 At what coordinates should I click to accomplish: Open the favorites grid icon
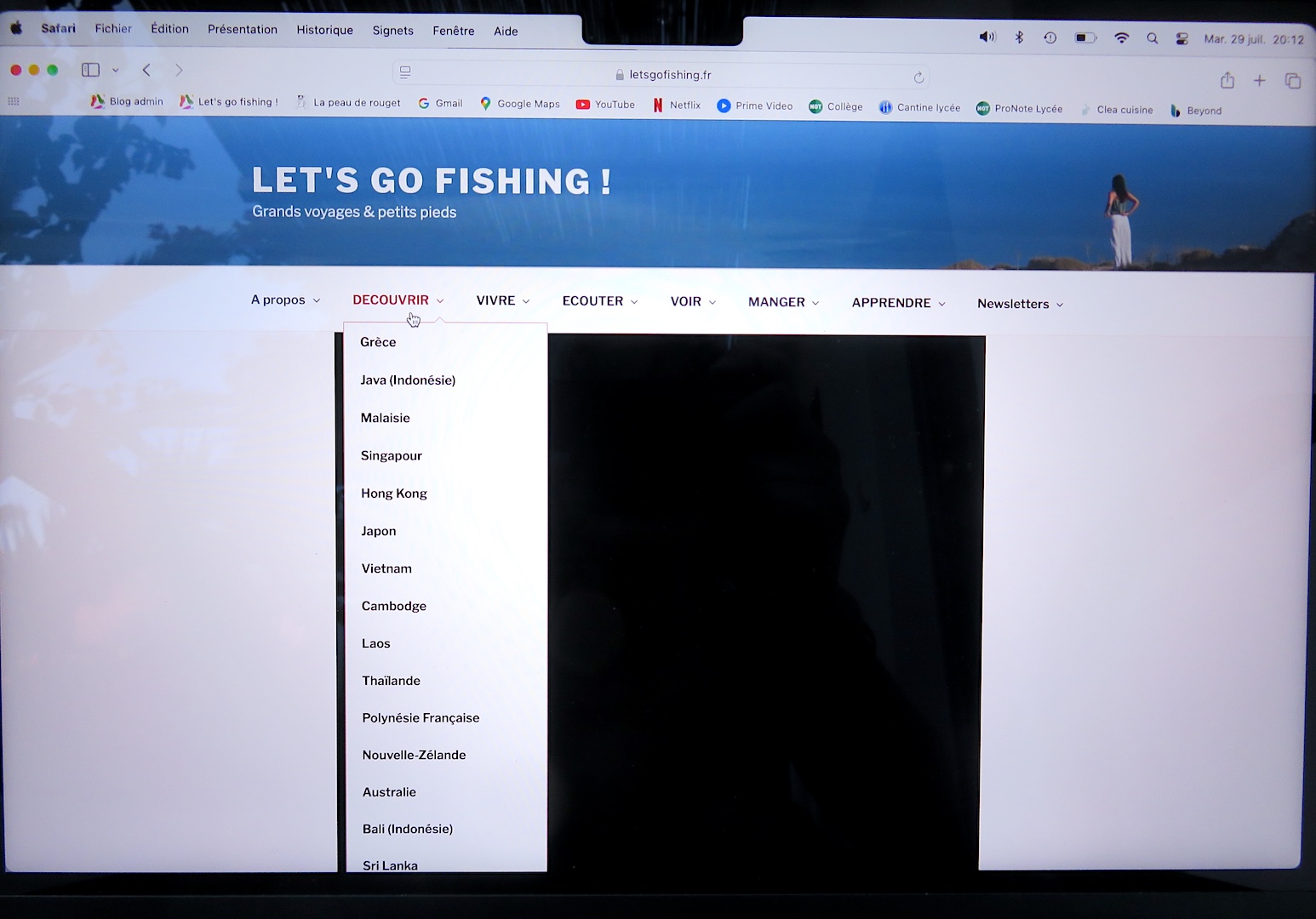click(x=14, y=100)
